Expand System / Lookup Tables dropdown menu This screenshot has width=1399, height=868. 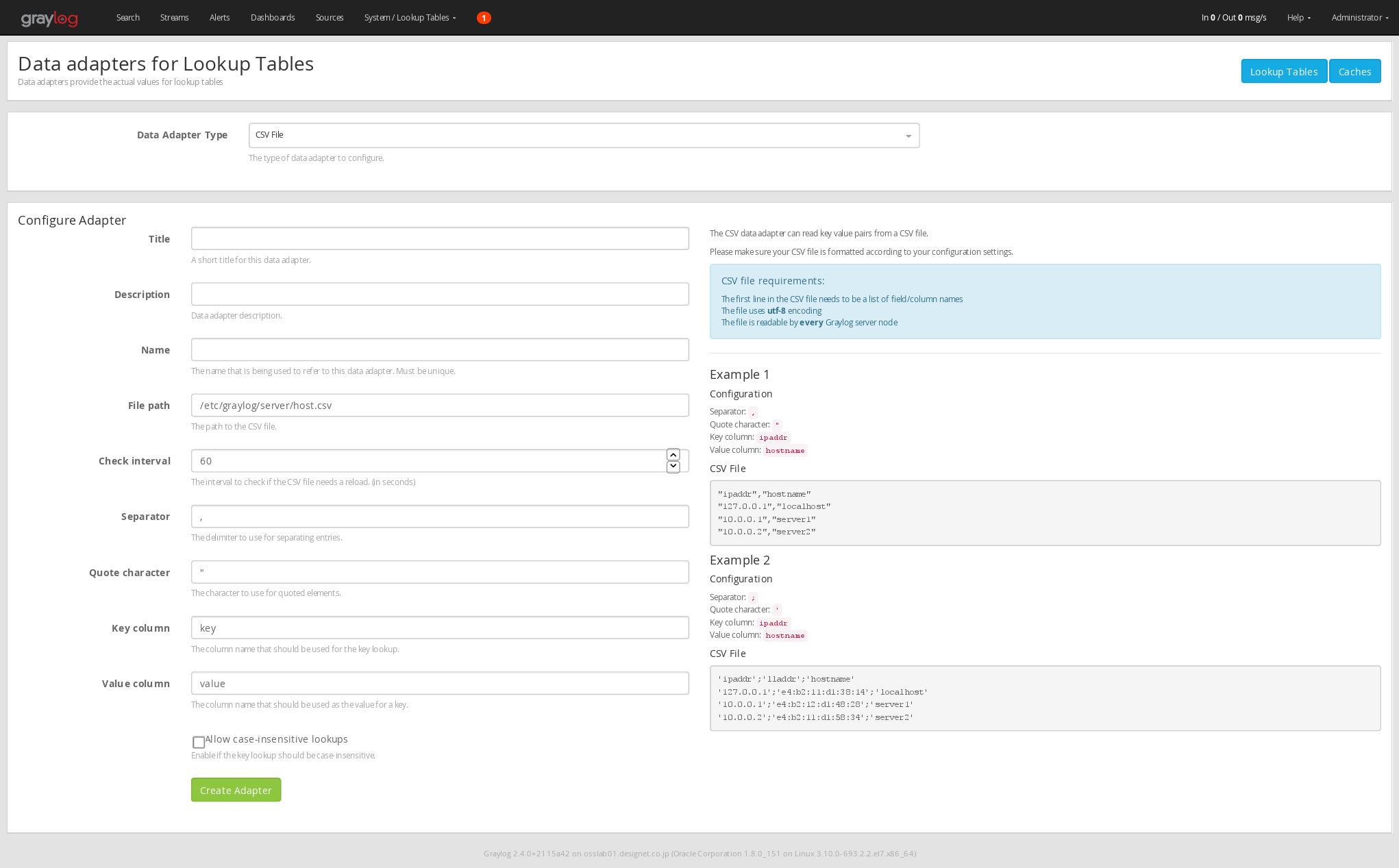pyautogui.click(x=408, y=17)
